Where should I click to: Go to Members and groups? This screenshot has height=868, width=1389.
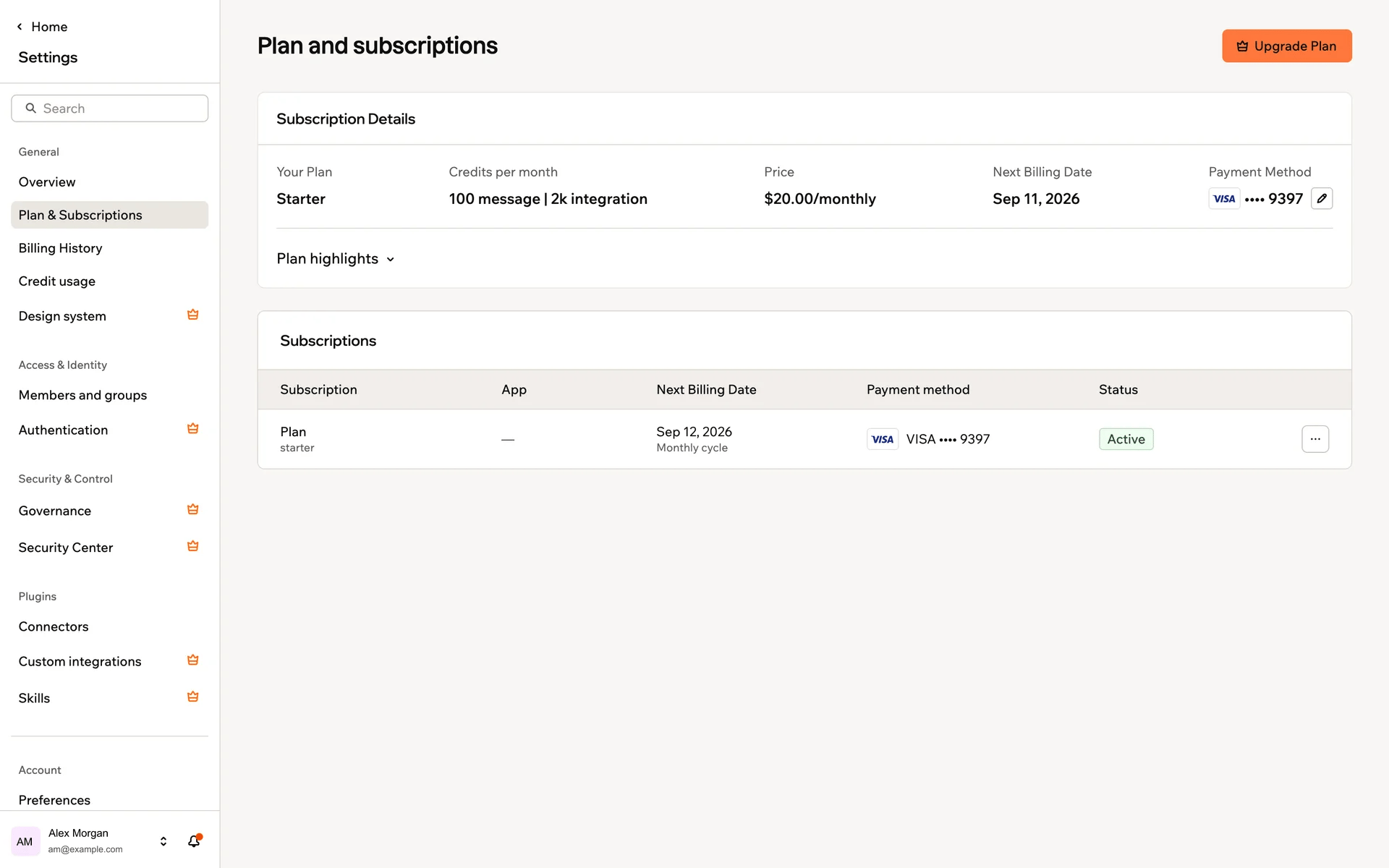point(109,395)
